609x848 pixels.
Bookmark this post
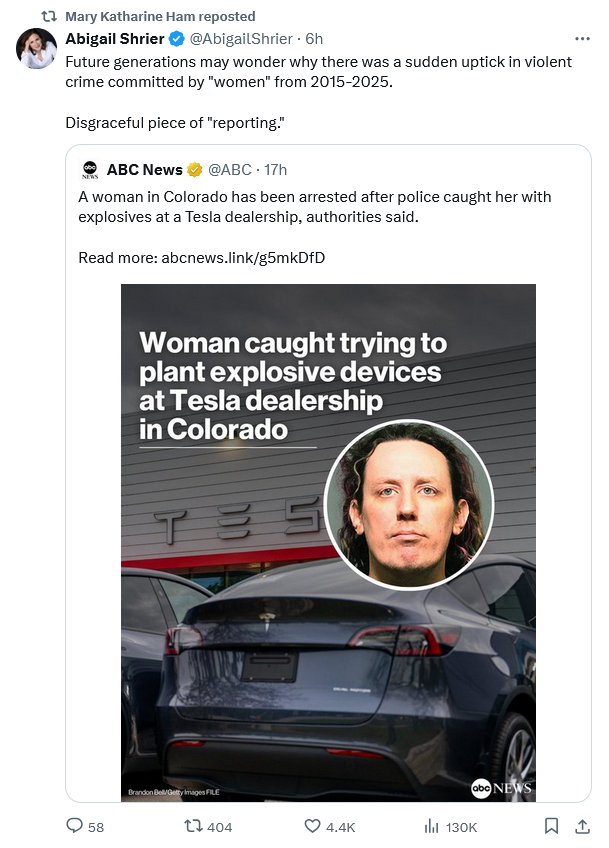[551, 826]
